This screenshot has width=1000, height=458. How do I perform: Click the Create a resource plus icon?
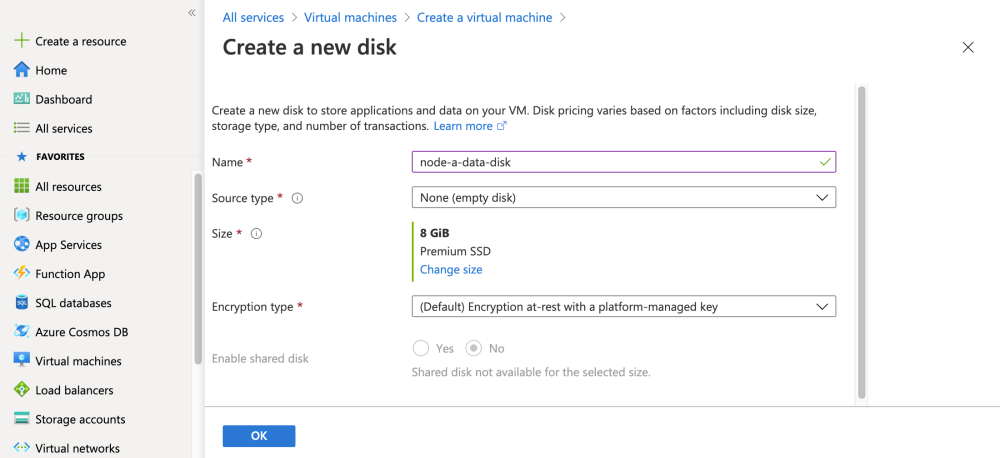(21, 41)
